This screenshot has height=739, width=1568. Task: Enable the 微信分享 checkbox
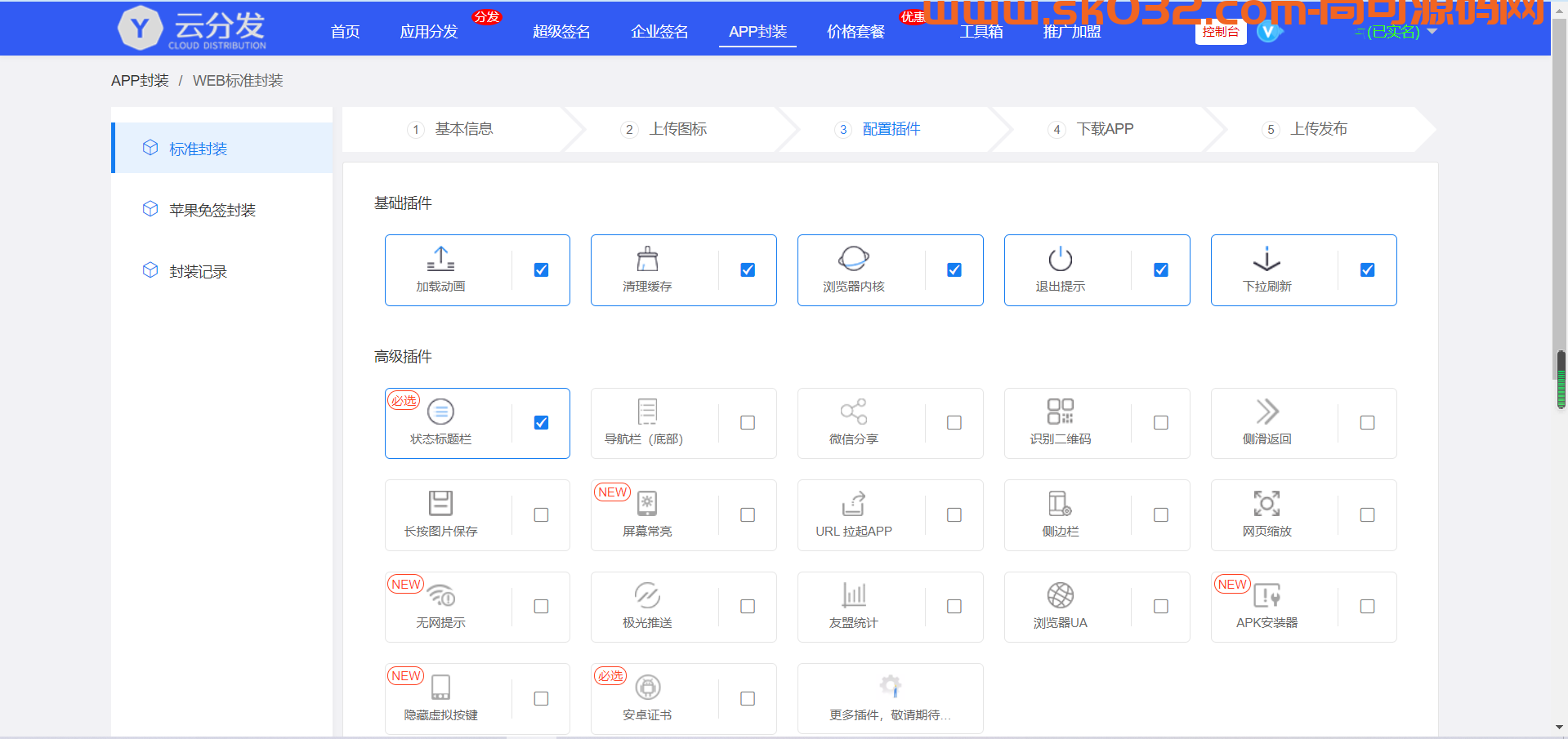coord(954,422)
